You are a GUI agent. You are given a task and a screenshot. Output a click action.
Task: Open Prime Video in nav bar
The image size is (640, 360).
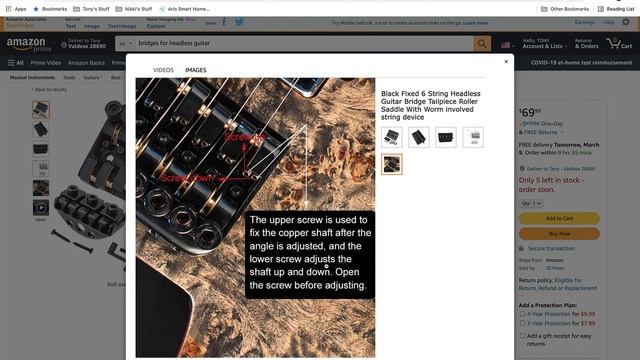coord(46,63)
